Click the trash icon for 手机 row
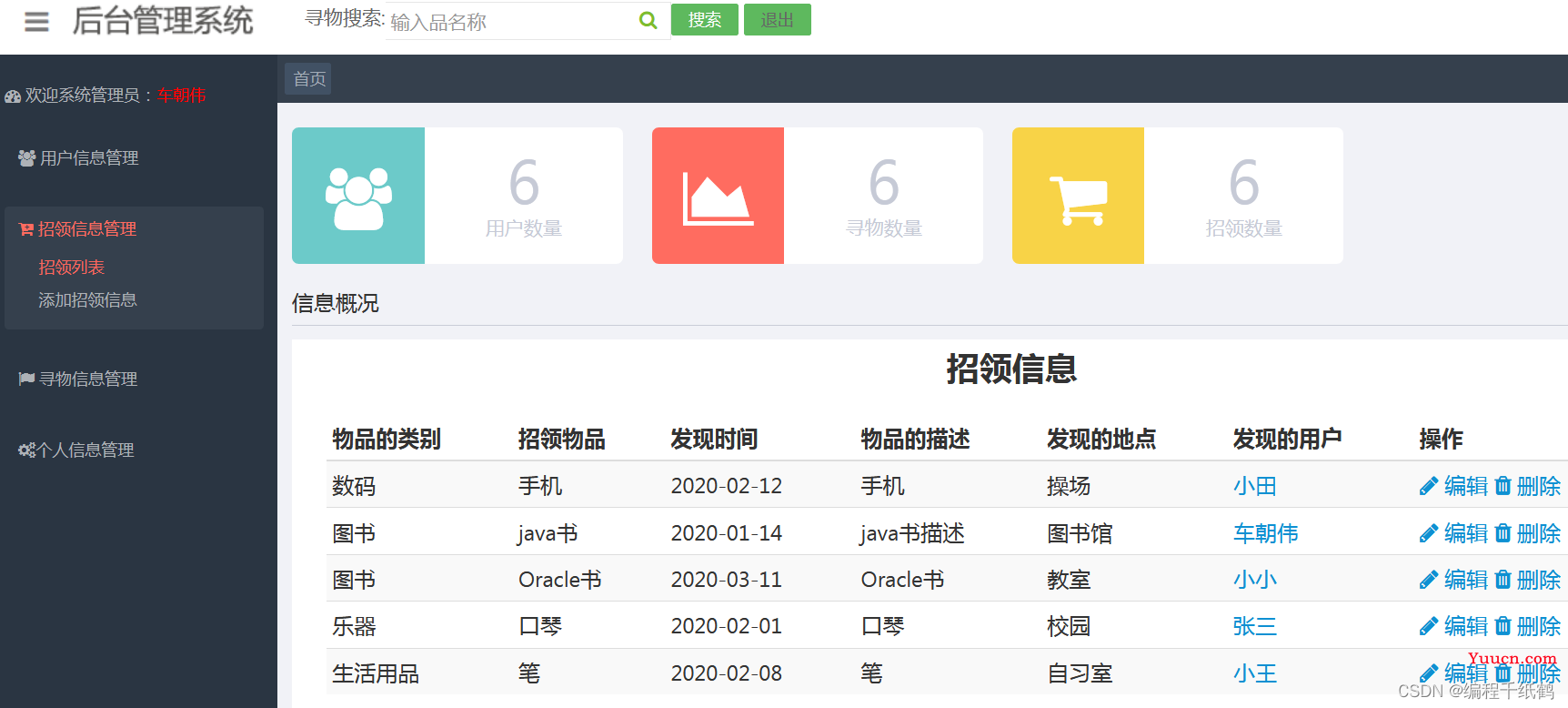 (1503, 486)
